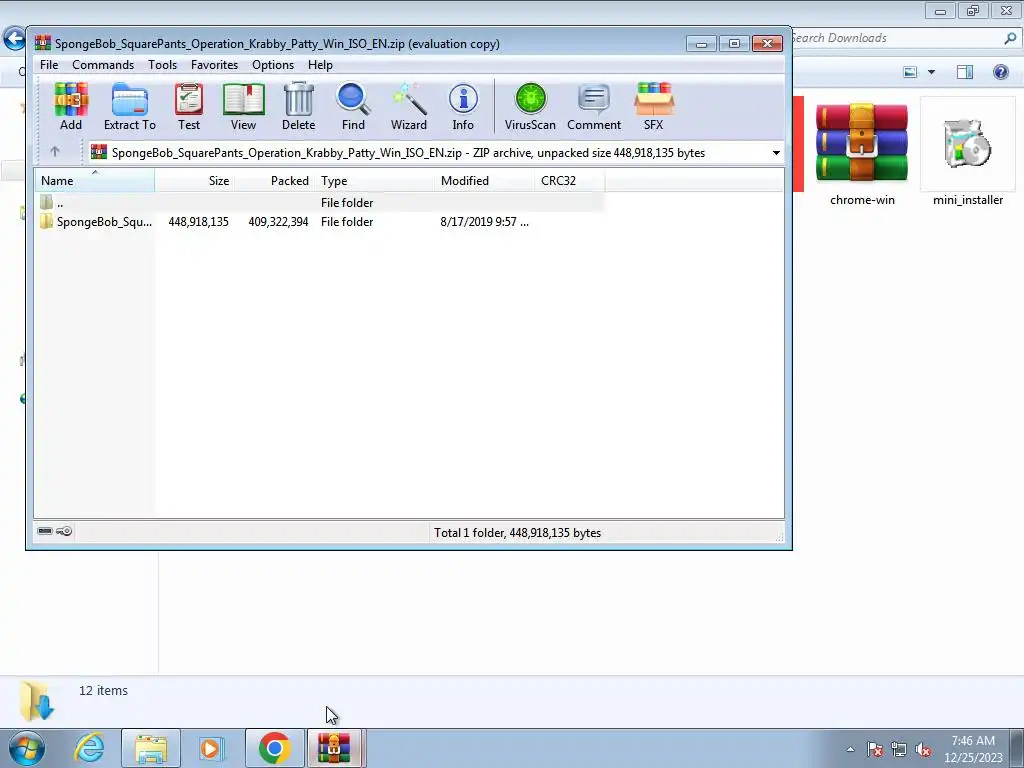Click WinRAR taskbar button
1024x768 pixels.
(335, 748)
